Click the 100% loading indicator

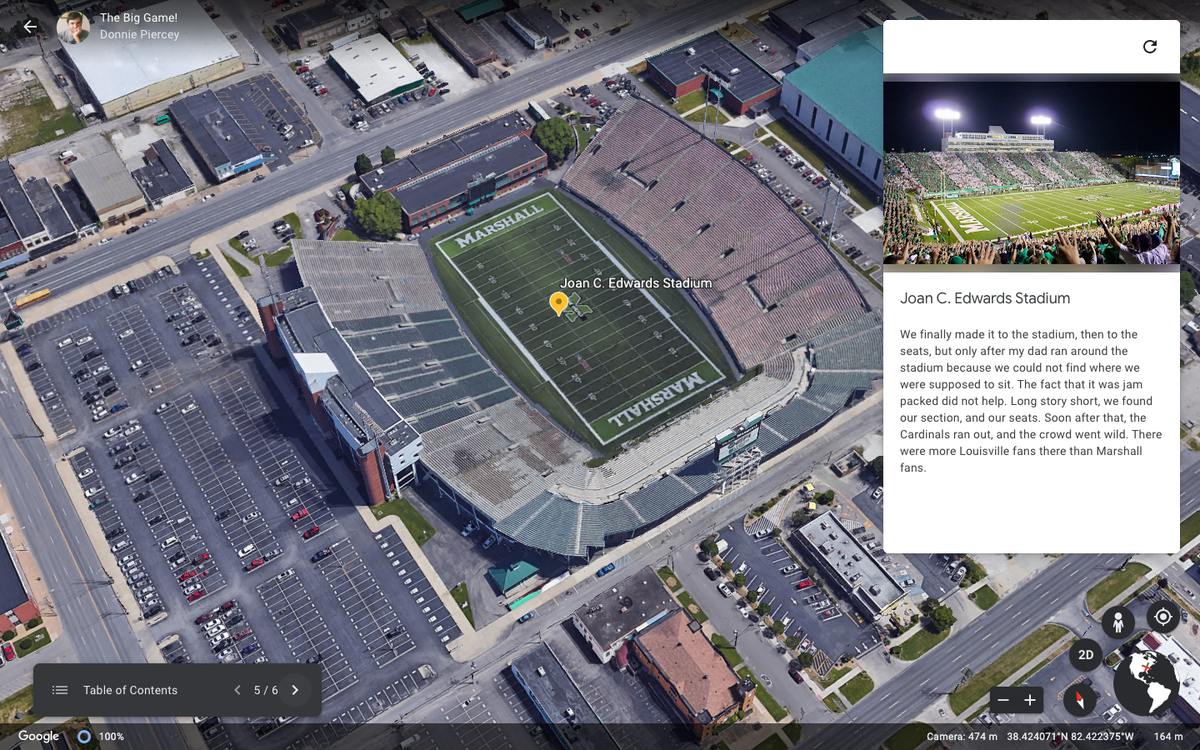(x=100, y=736)
